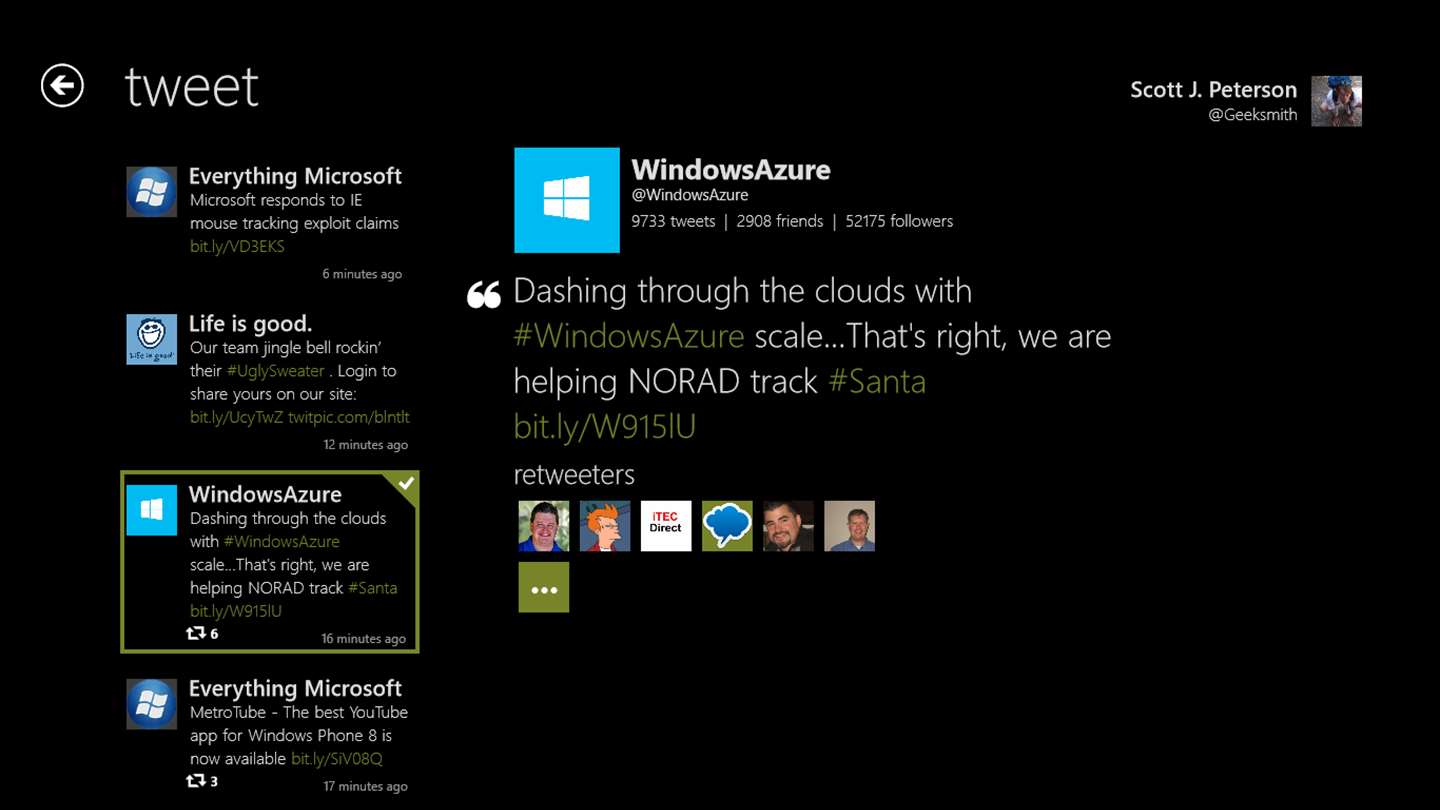Follow the bit.ly/VD3EKS link
Screen dimensions: 1440x810
coord(237,246)
